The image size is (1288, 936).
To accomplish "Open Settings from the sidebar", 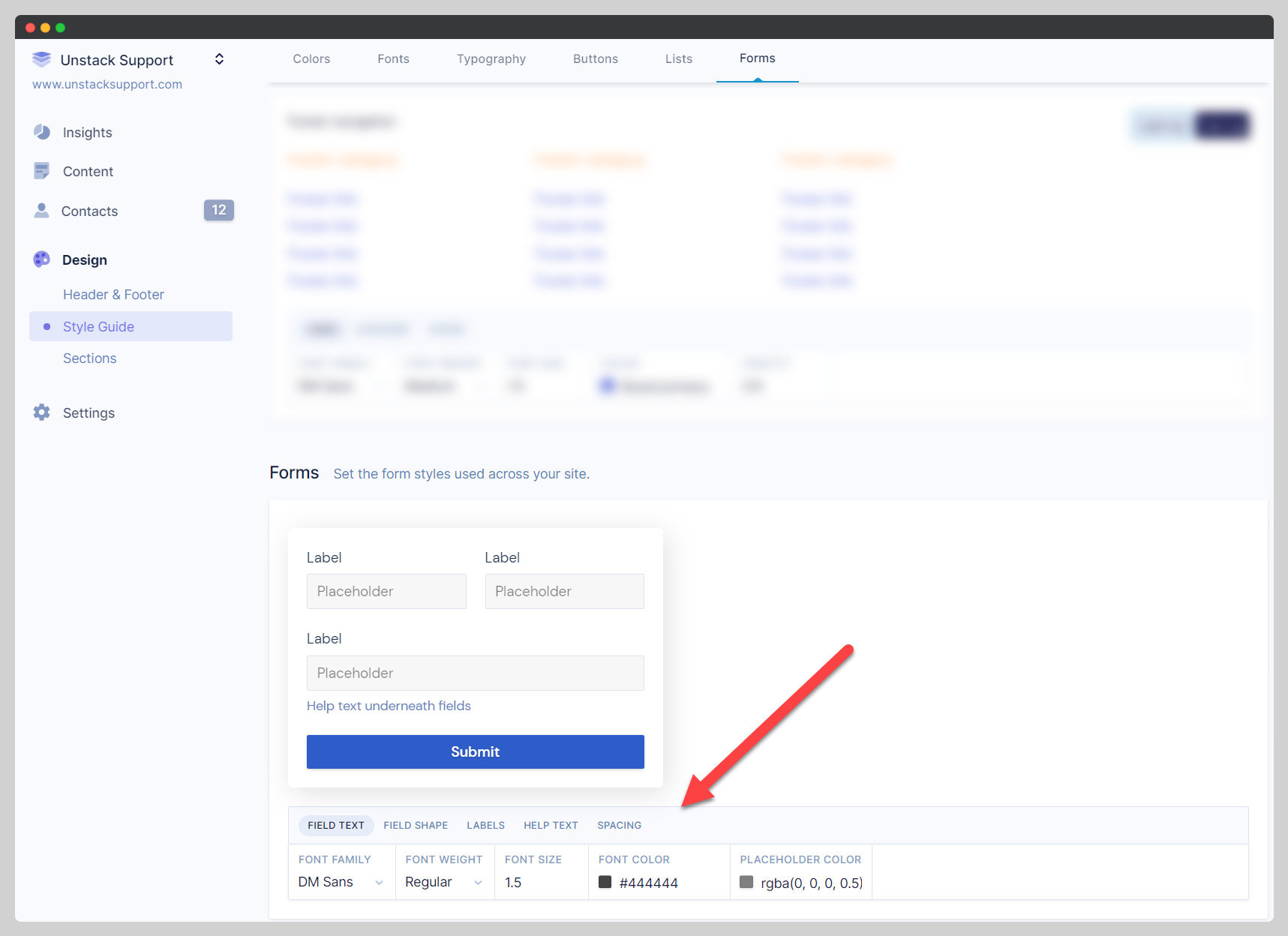I will point(89,412).
